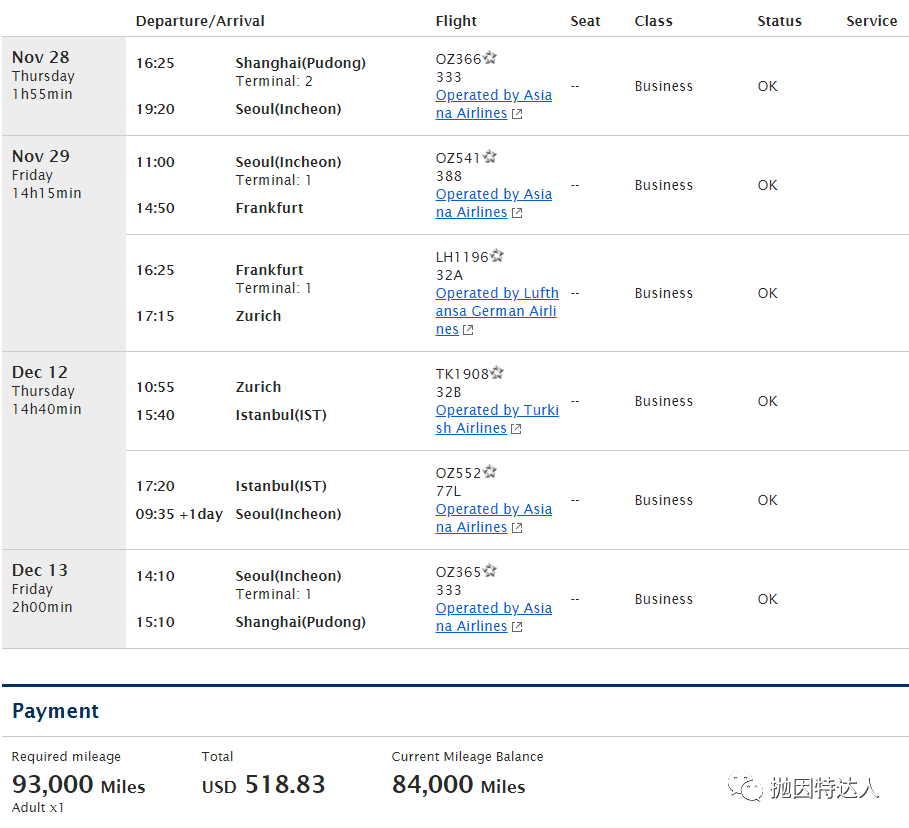909x828 pixels.
Task: Click the Payment section heading
Action: coord(56,711)
